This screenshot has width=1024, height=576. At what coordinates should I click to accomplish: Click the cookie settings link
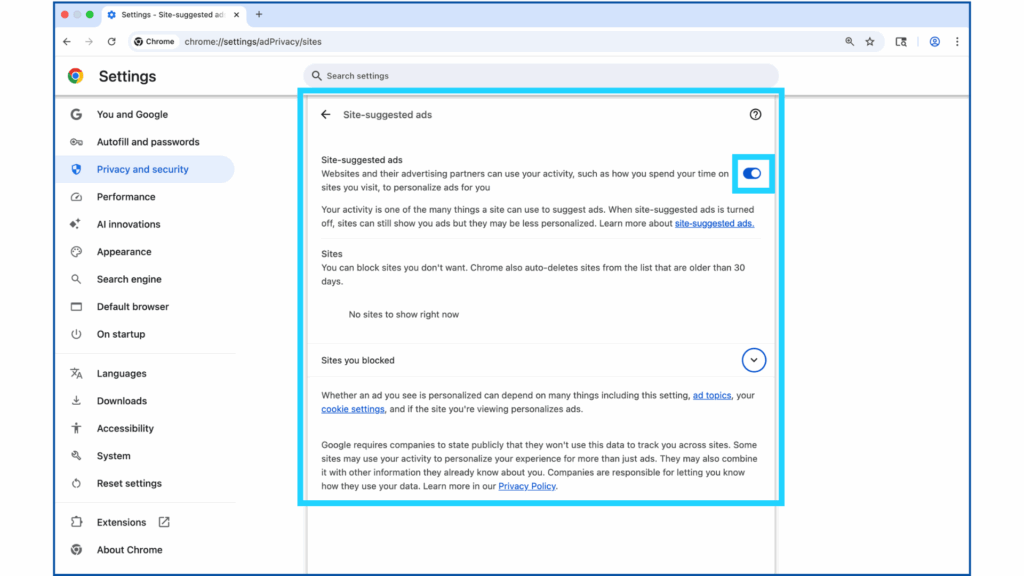[352, 409]
